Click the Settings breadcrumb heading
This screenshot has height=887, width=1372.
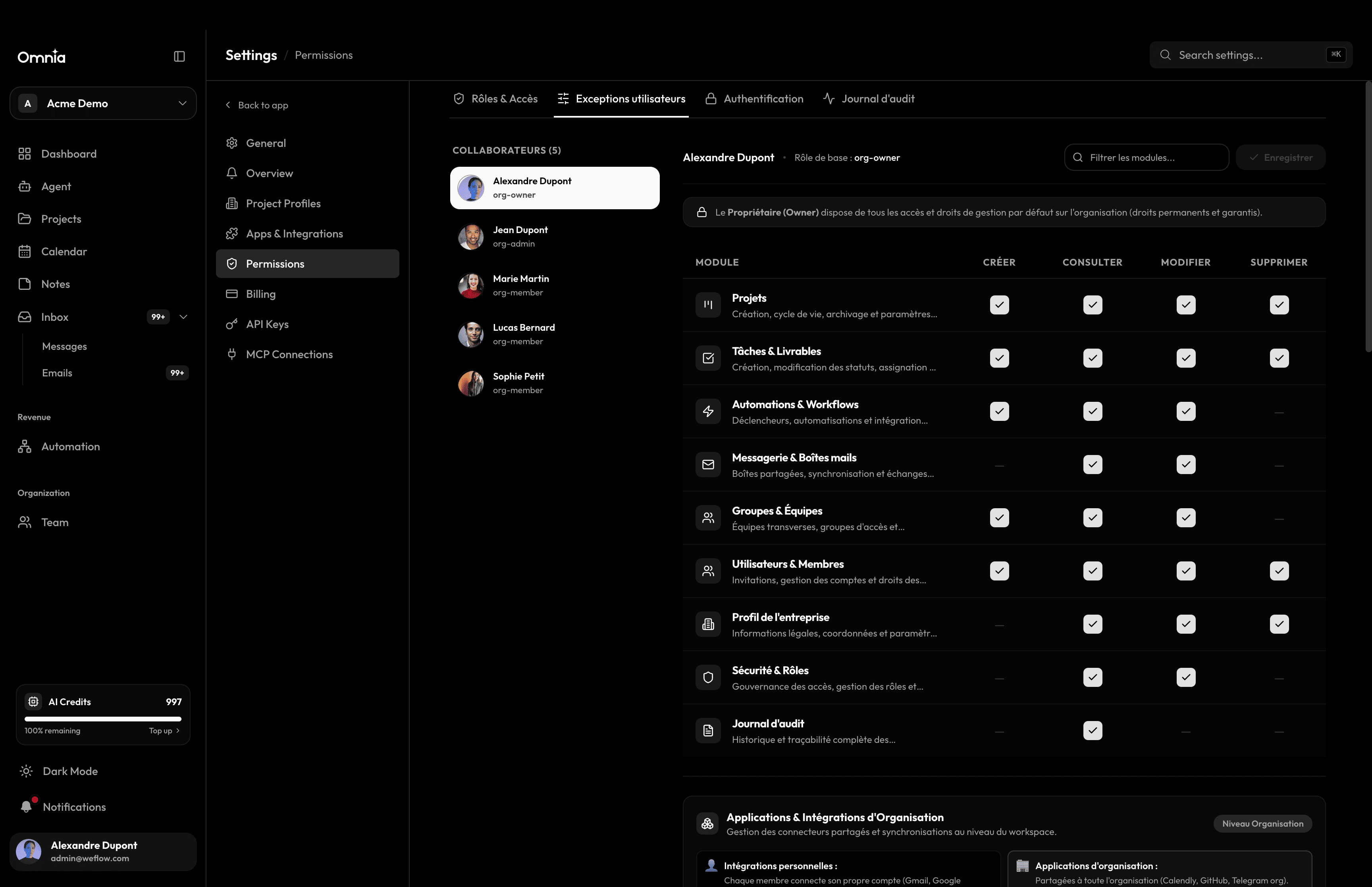point(251,55)
